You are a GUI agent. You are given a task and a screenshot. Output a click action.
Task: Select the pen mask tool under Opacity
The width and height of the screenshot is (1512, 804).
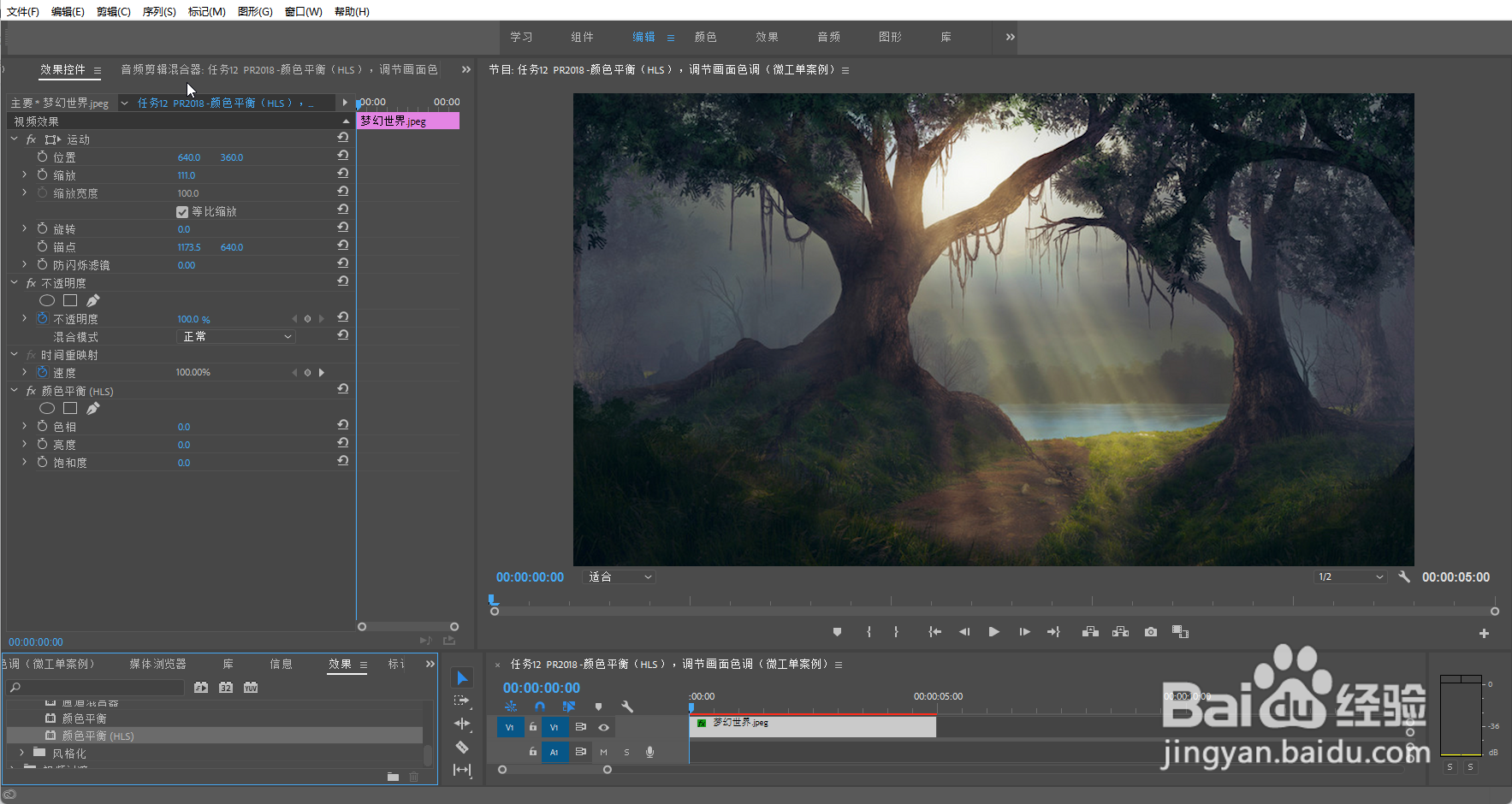click(93, 300)
